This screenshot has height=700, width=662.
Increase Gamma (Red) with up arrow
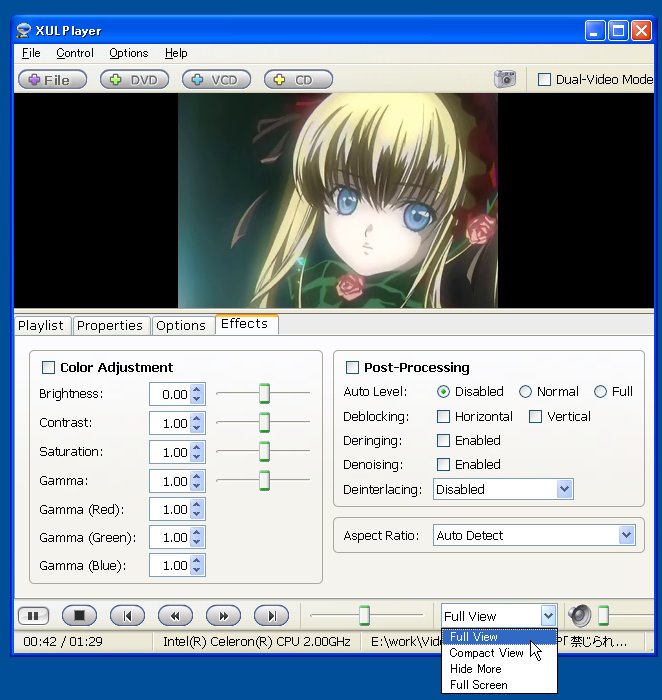(196, 504)
